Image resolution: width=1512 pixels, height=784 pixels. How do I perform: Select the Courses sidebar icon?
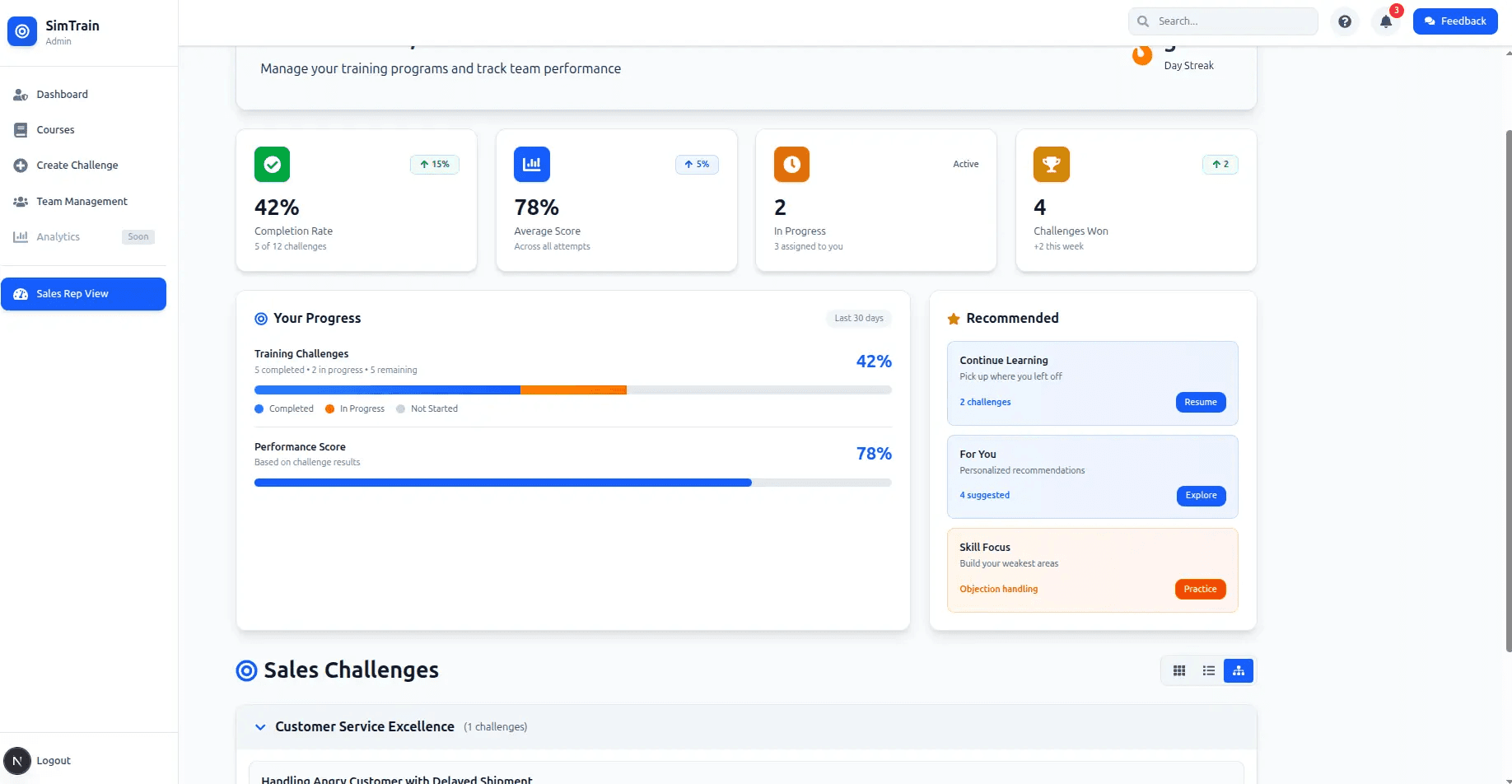click(x=21, y=129)
